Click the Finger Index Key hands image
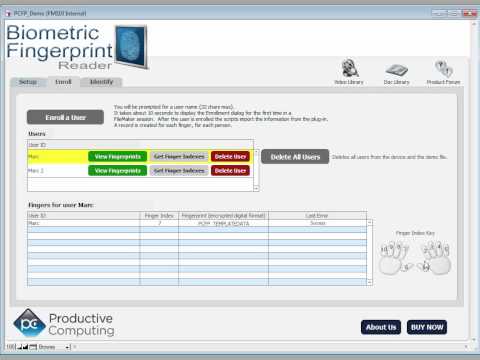 tap(415, 258)
